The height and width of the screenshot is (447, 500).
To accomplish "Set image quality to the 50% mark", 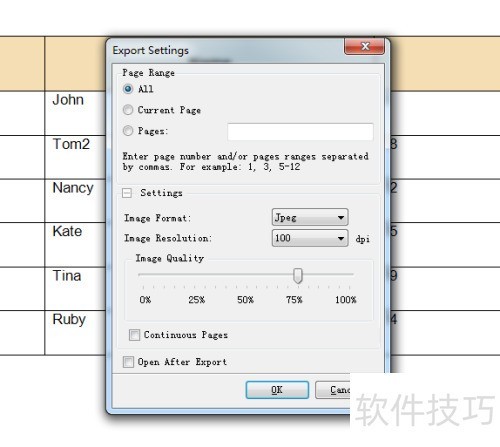I will [246, 274].
